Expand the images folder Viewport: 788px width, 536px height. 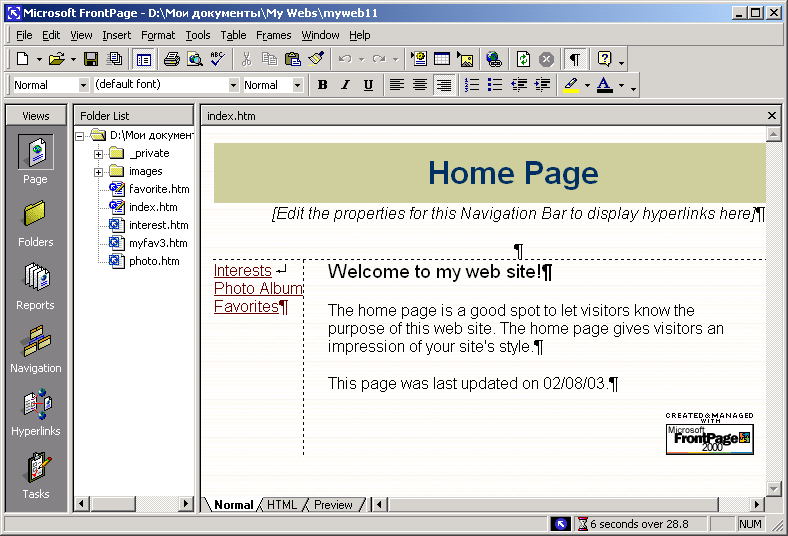coord(98,172)
